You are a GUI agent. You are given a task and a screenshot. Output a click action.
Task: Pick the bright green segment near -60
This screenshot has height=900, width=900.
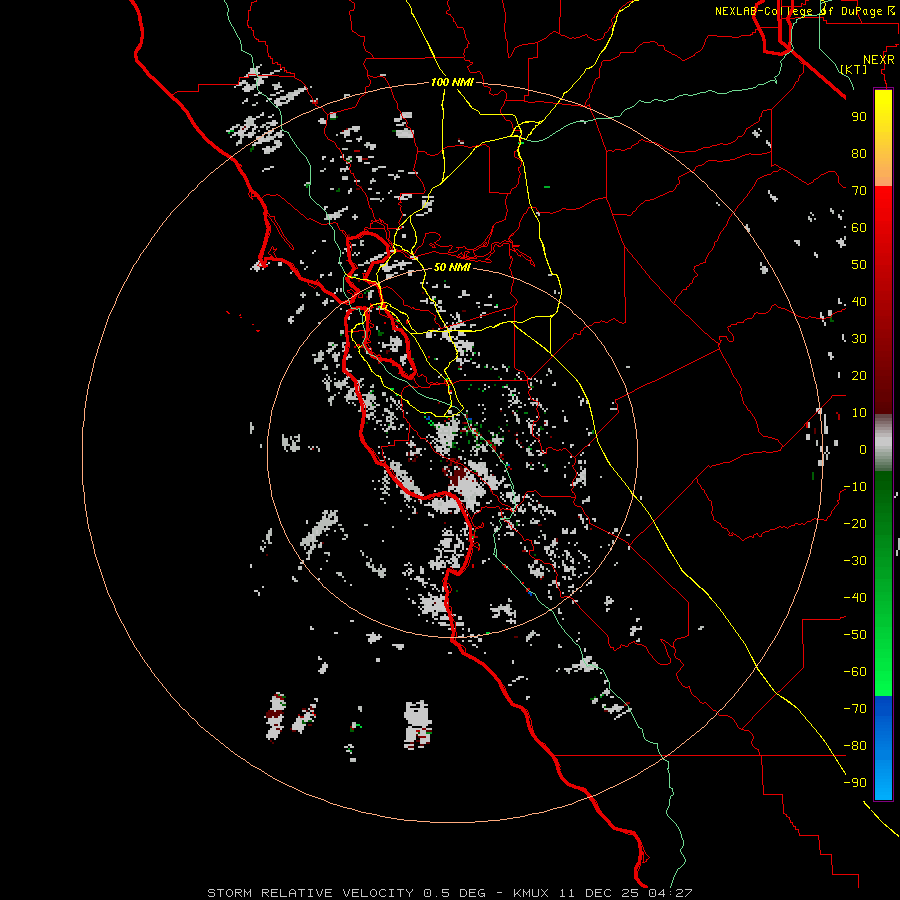(x=883, y=674)
